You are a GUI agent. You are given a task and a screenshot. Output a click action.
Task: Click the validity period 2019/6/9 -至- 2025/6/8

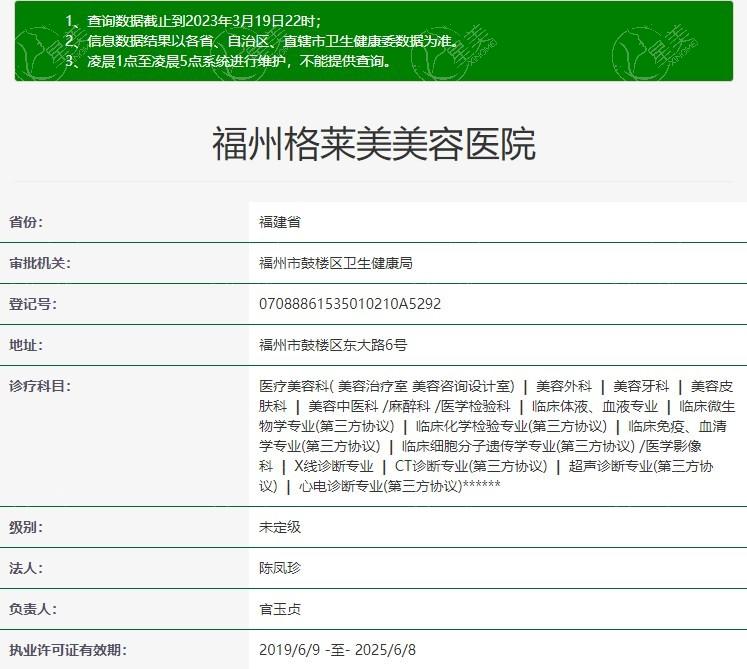[337, 650]
